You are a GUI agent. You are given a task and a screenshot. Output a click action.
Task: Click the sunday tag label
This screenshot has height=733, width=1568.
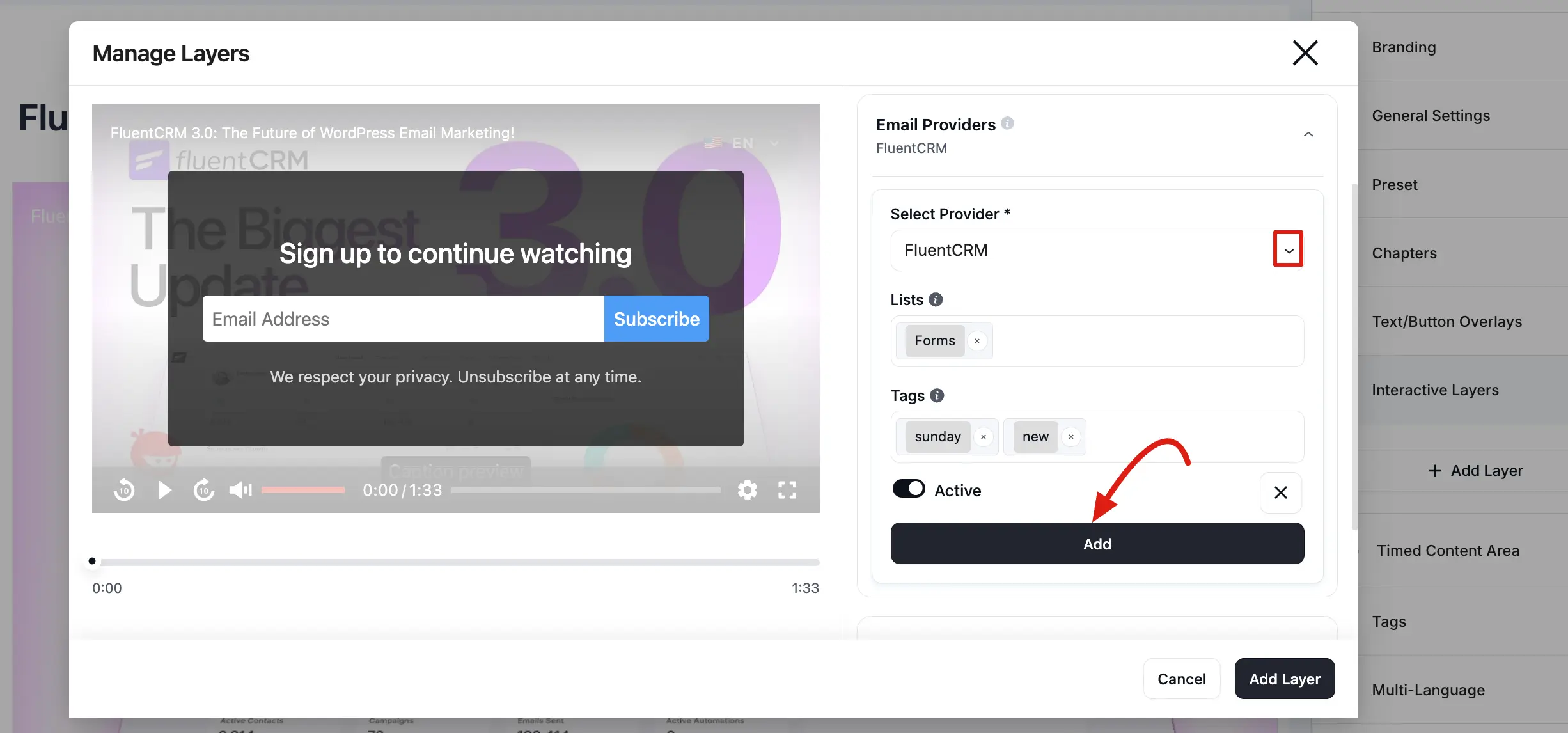(x=937, y=437)
